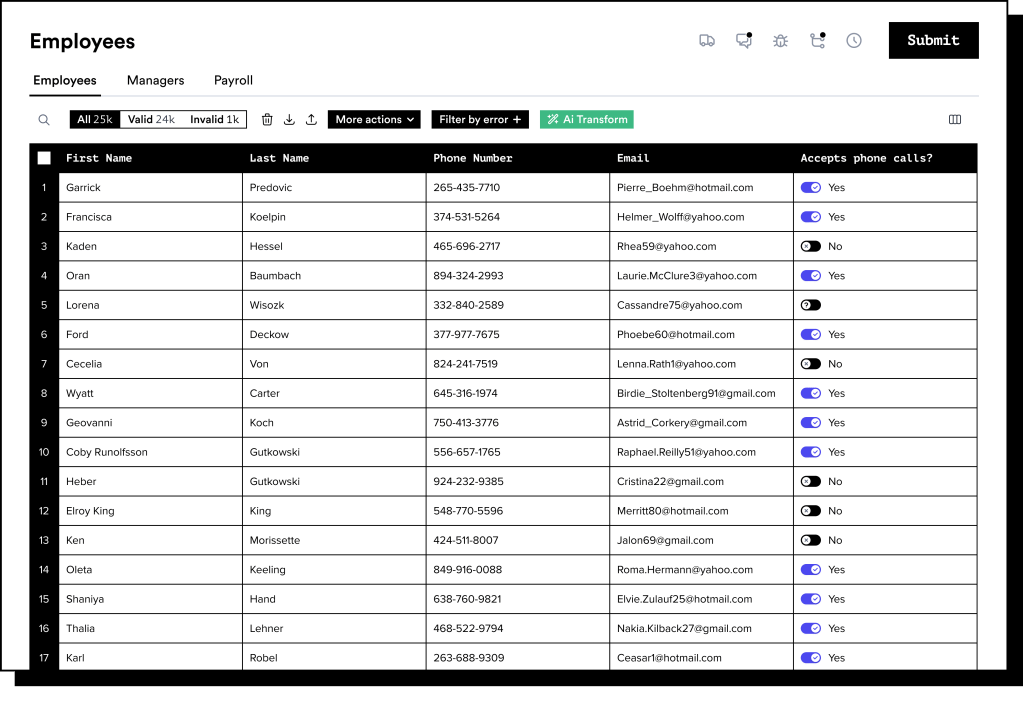Screen dimensions: 1023x722
Task: Delete selected rows with the trash icon
Action: pyautogui.click(x=266, y=119)
